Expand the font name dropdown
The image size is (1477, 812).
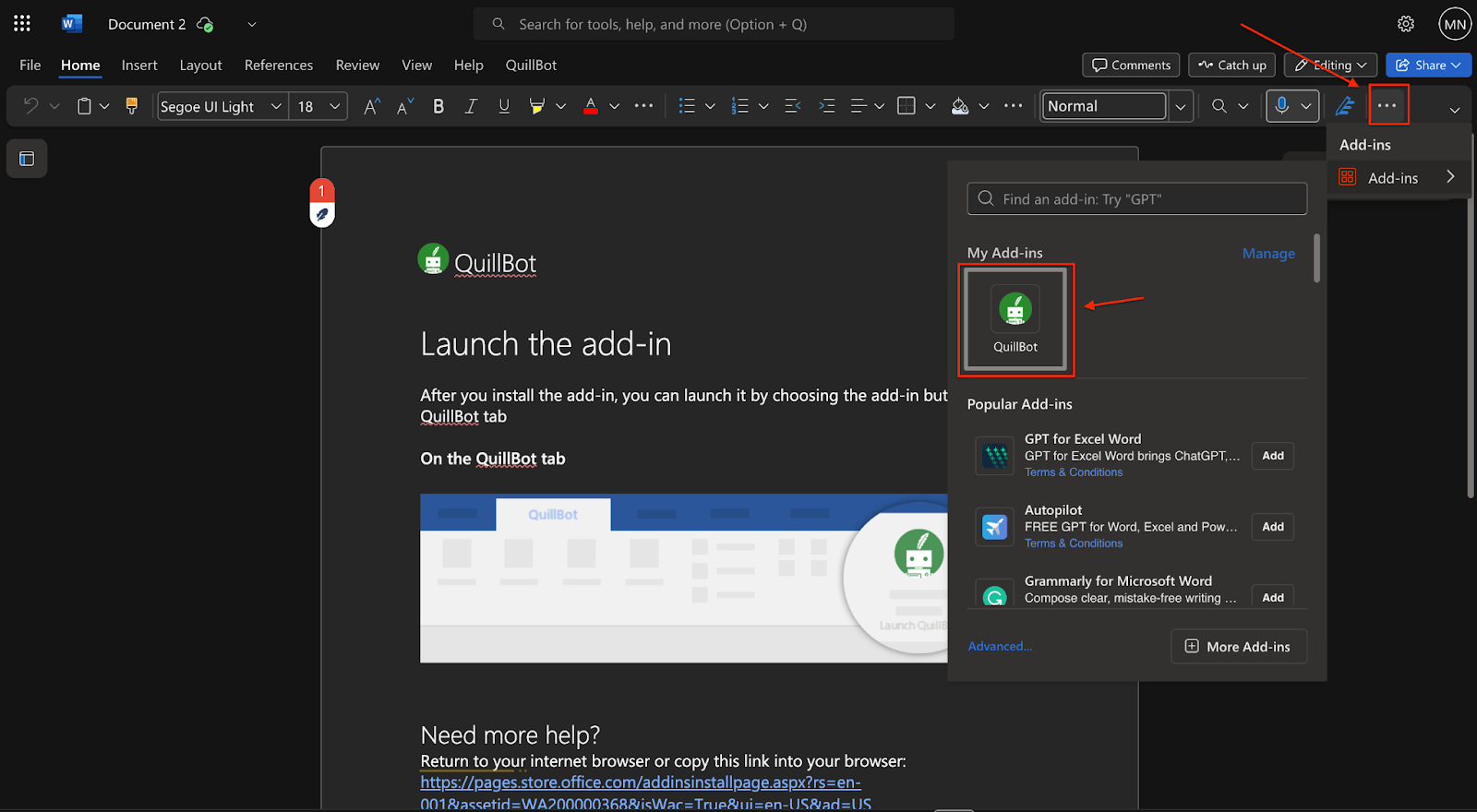275,106
